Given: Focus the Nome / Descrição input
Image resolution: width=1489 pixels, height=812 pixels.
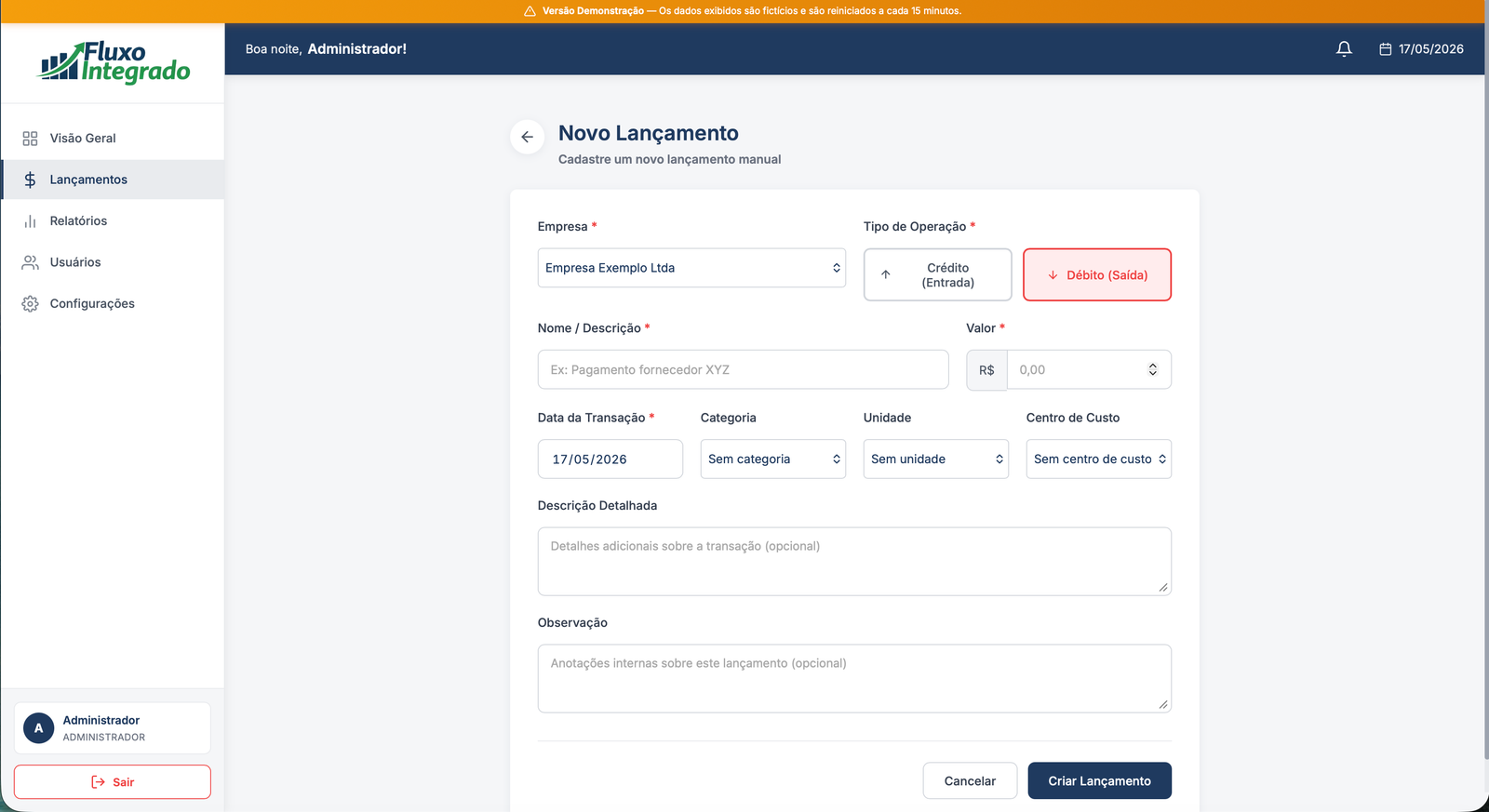Looking at the screenshot, I should (743, 369).
